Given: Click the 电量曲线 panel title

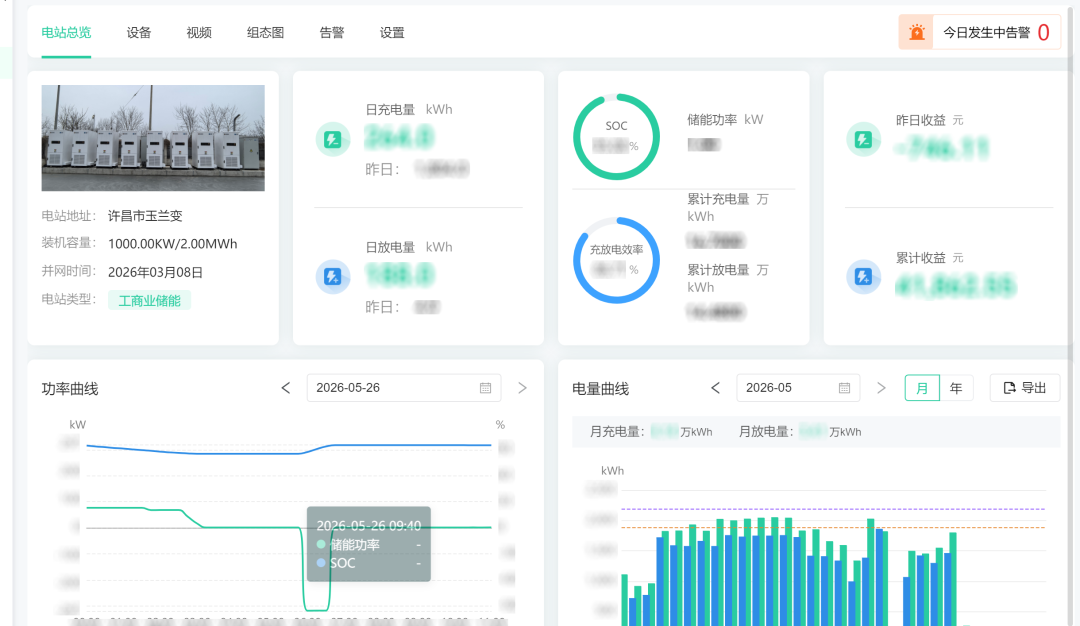Looking at the screenshot, I should point(601,388).
